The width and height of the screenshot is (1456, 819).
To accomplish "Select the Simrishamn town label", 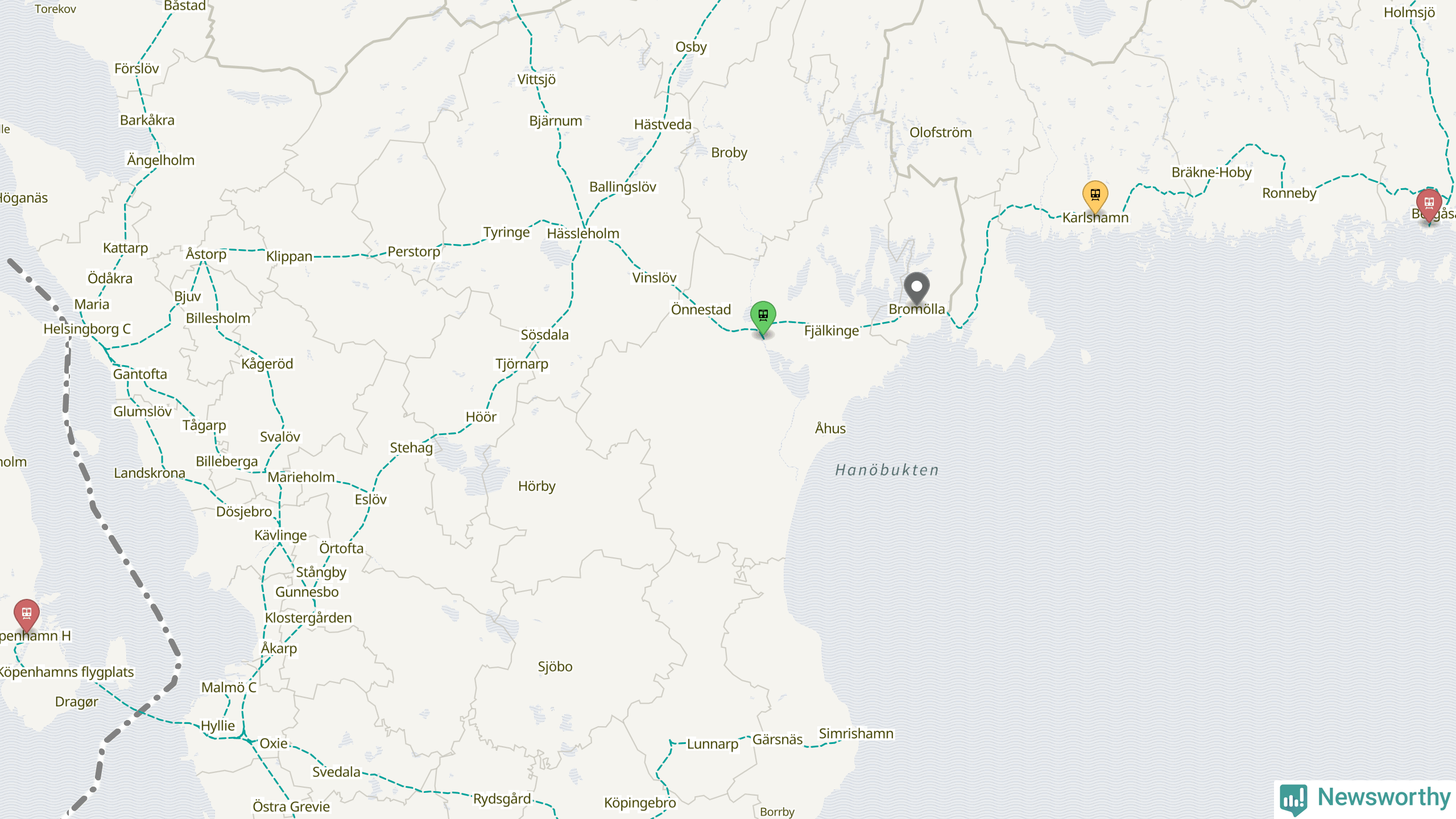I will (856, 733).
